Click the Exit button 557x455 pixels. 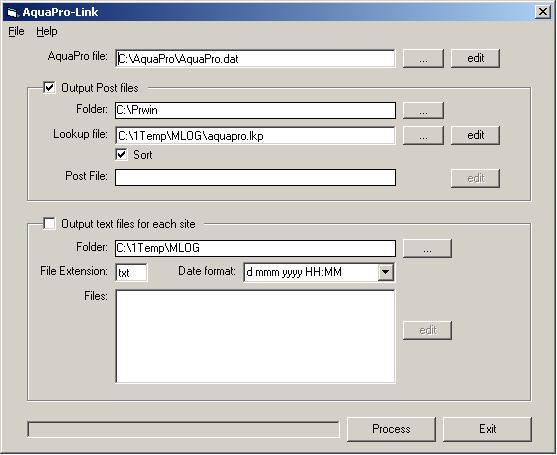[487, 429]
